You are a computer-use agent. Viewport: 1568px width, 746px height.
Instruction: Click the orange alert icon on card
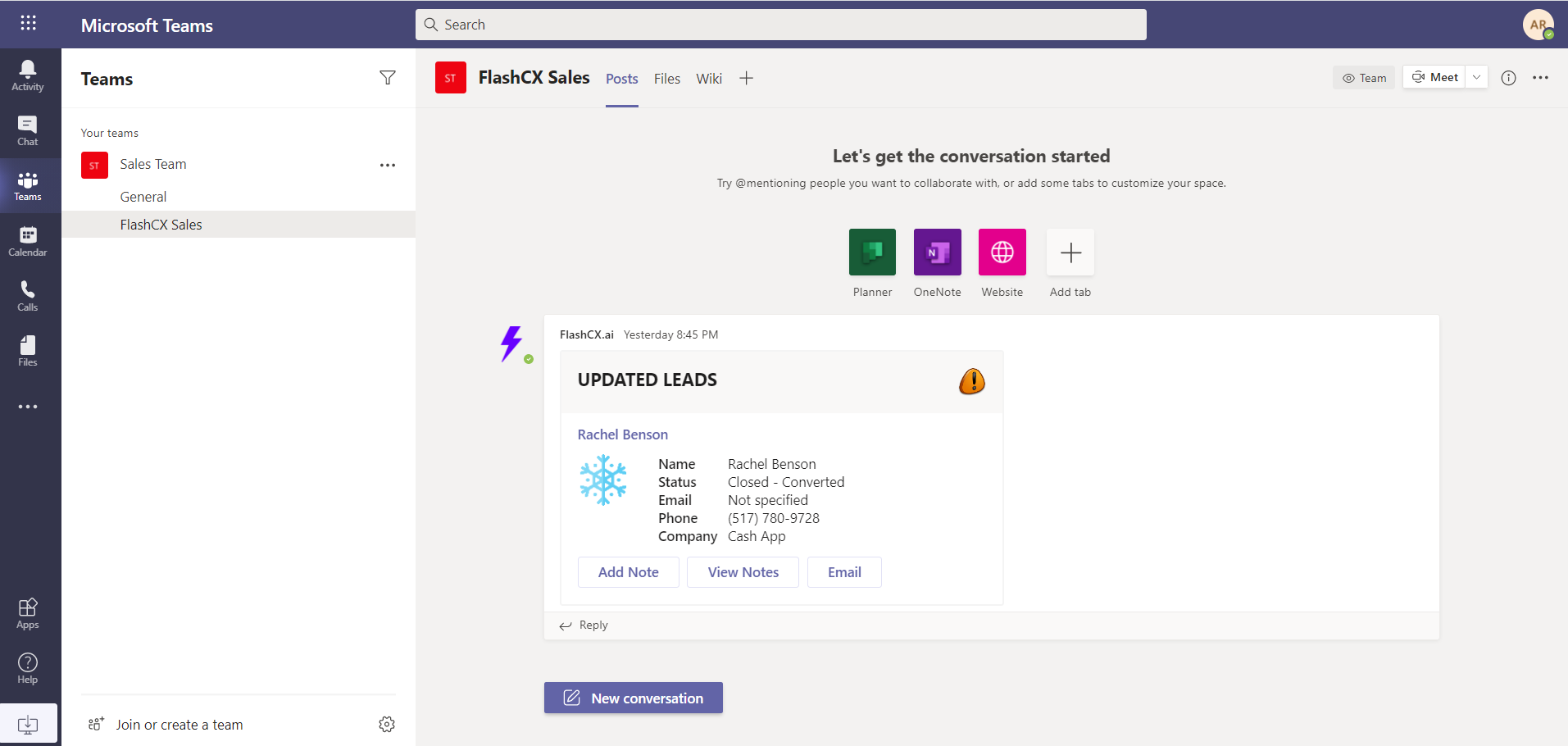[x=972, y=381]
